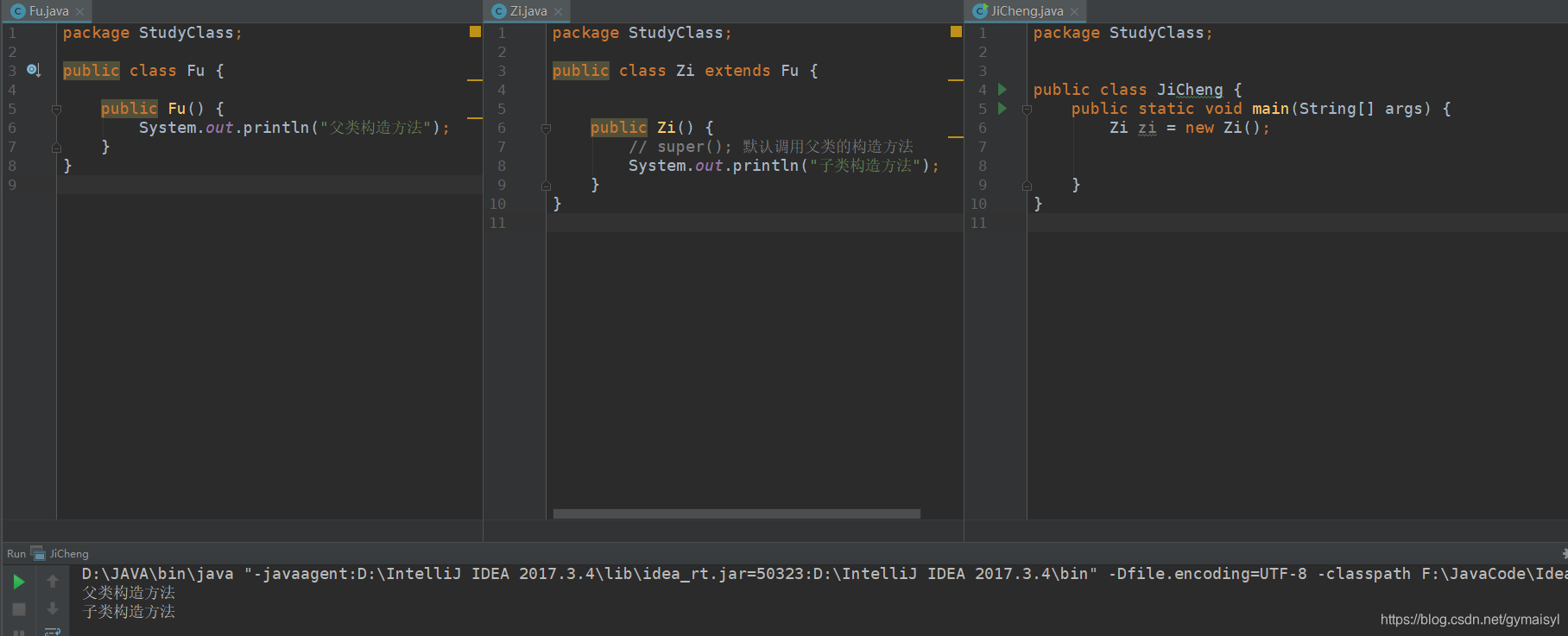Click the console output line '父类构造方法'
The height and width of the screenshot is (636, 1568).
pyautogui.click(x=129, y=593)
